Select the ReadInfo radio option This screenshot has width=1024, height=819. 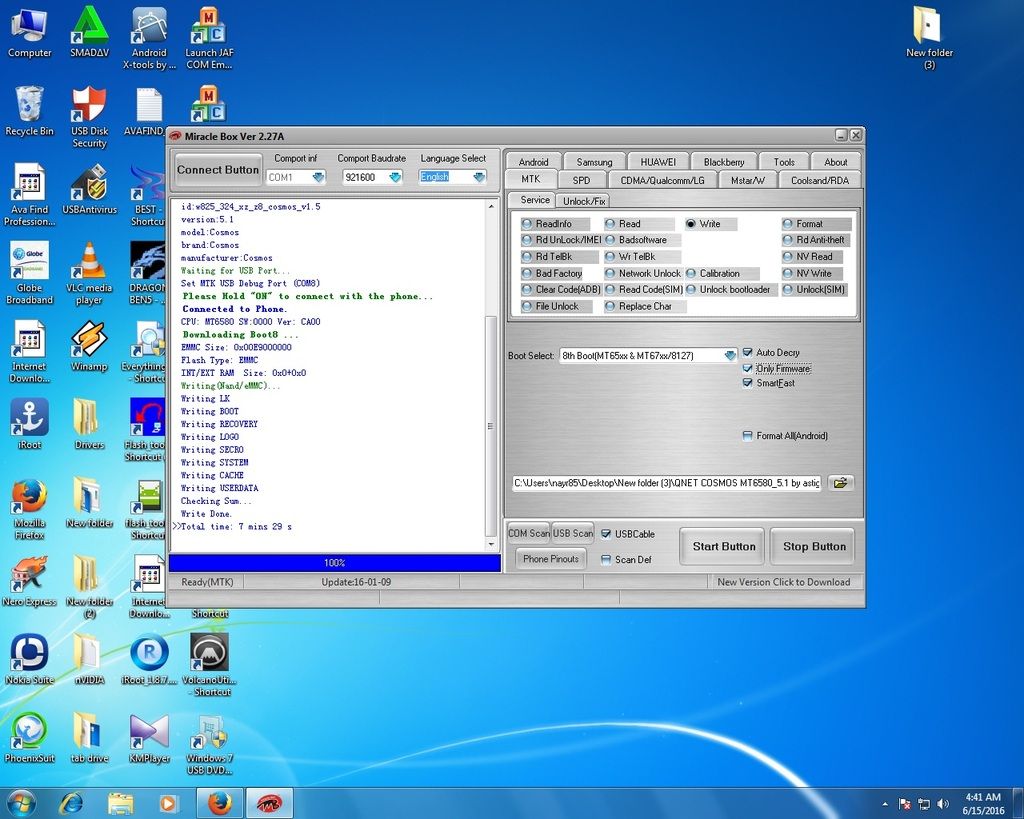pyautogui.click(x=527, y=224)
